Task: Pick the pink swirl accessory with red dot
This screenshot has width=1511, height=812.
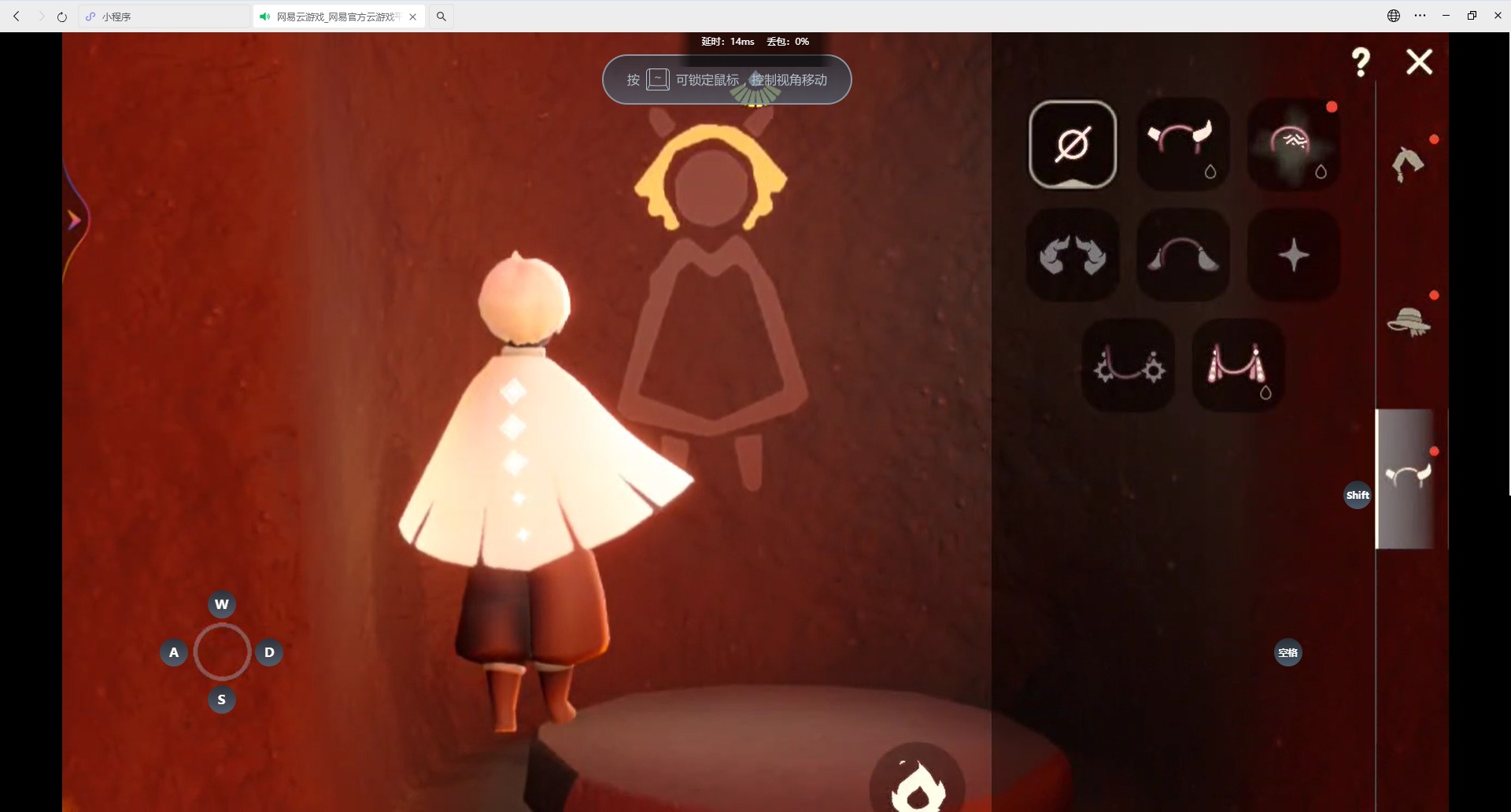Action: click(1294, 145)
